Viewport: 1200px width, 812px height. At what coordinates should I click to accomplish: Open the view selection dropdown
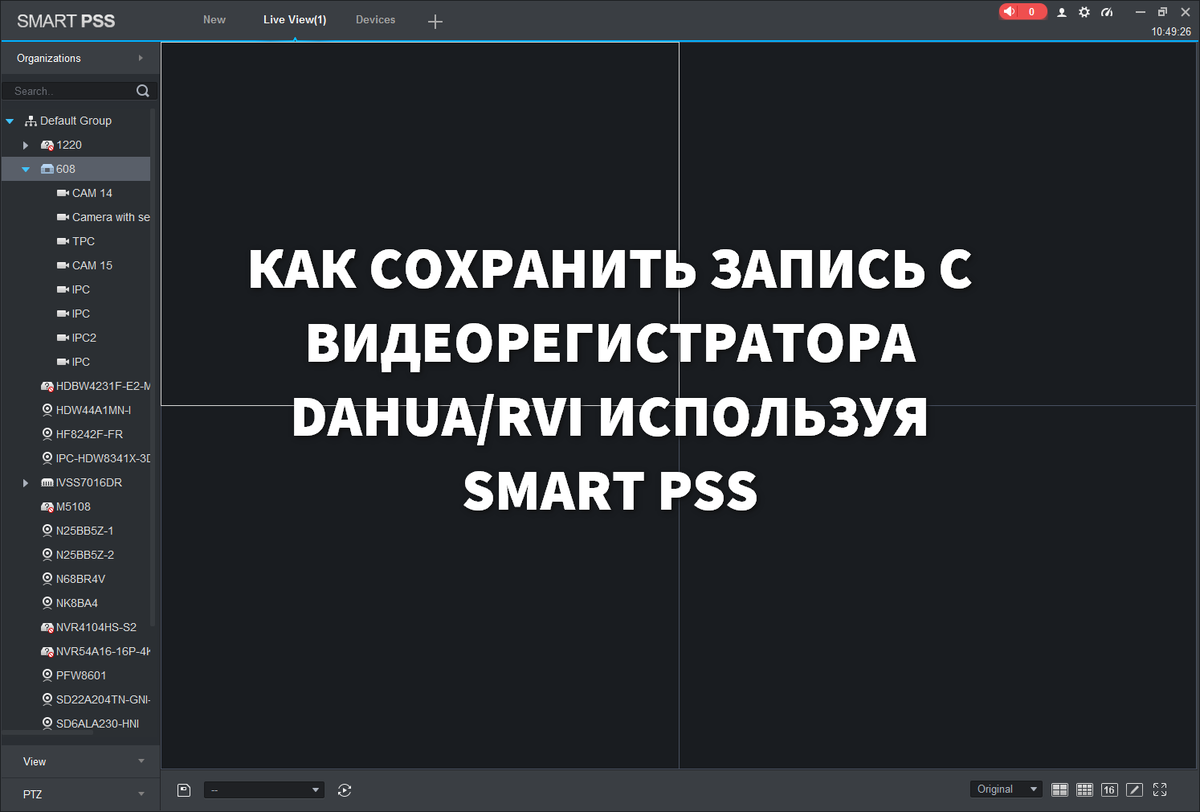pos(264,790)
